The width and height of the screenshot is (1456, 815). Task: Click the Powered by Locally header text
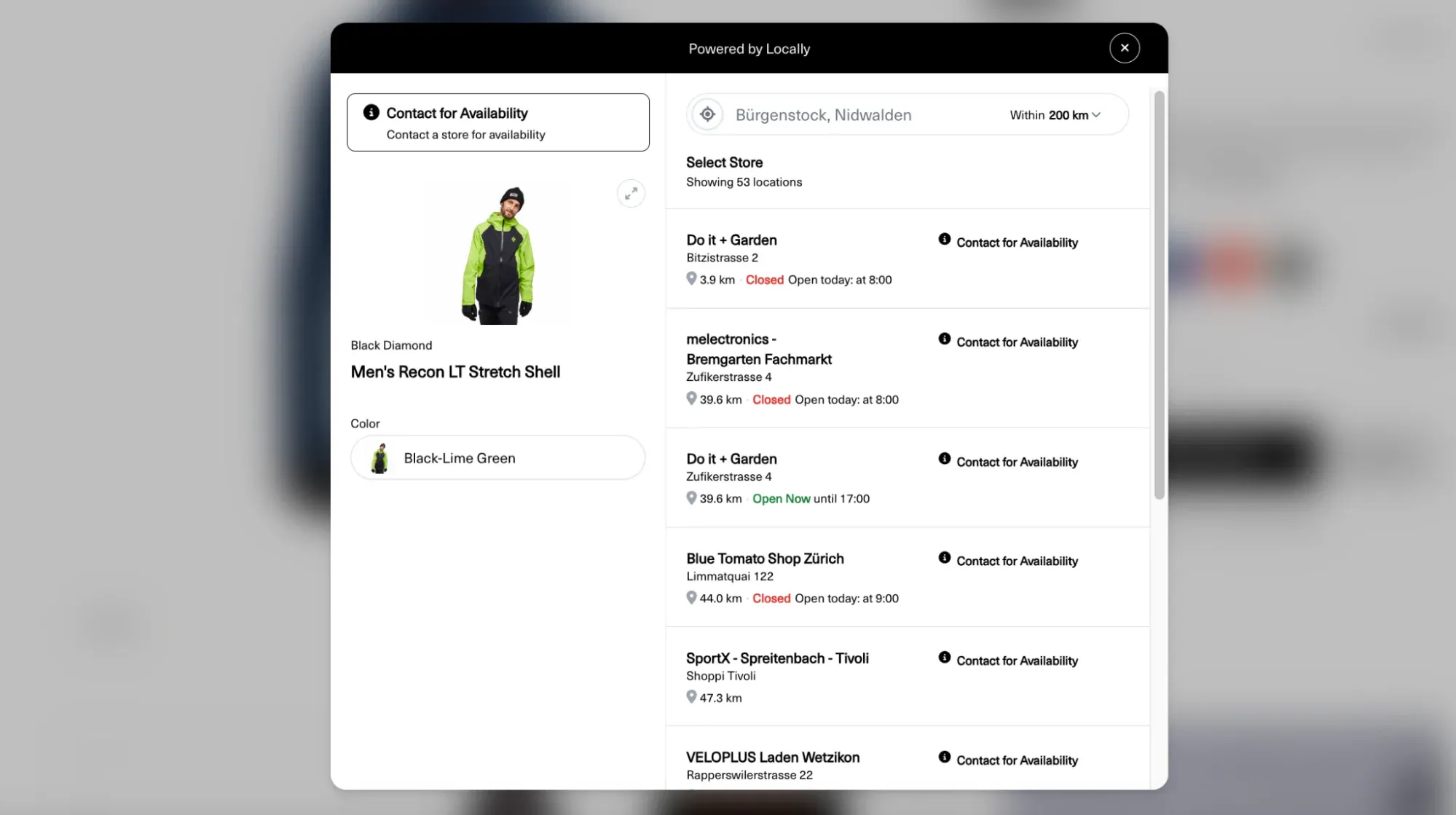coord(749,49)
